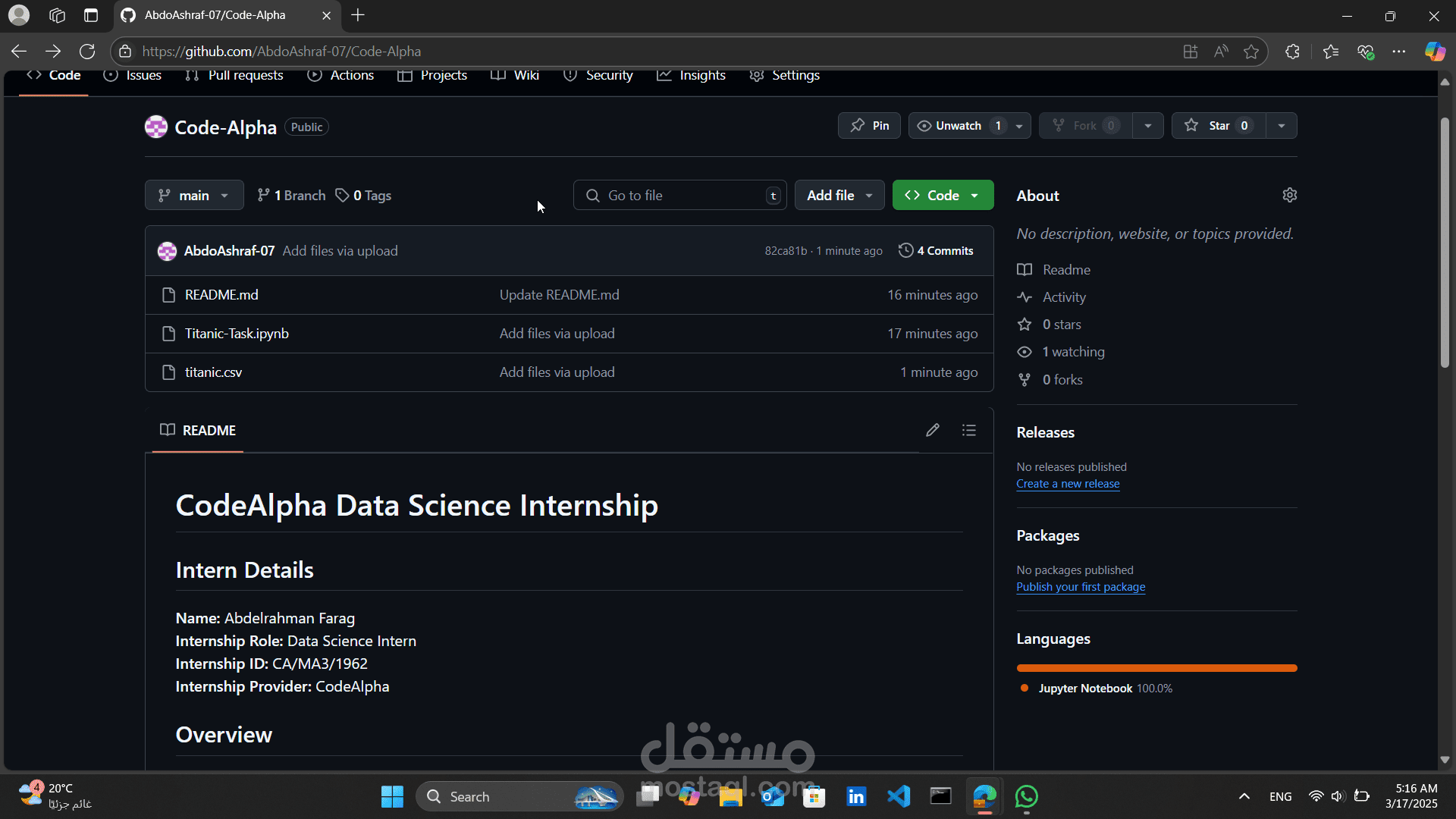Click the Read aloud icon in address bar
This screenshot has height=819, width=1456.
[1221, 52]
